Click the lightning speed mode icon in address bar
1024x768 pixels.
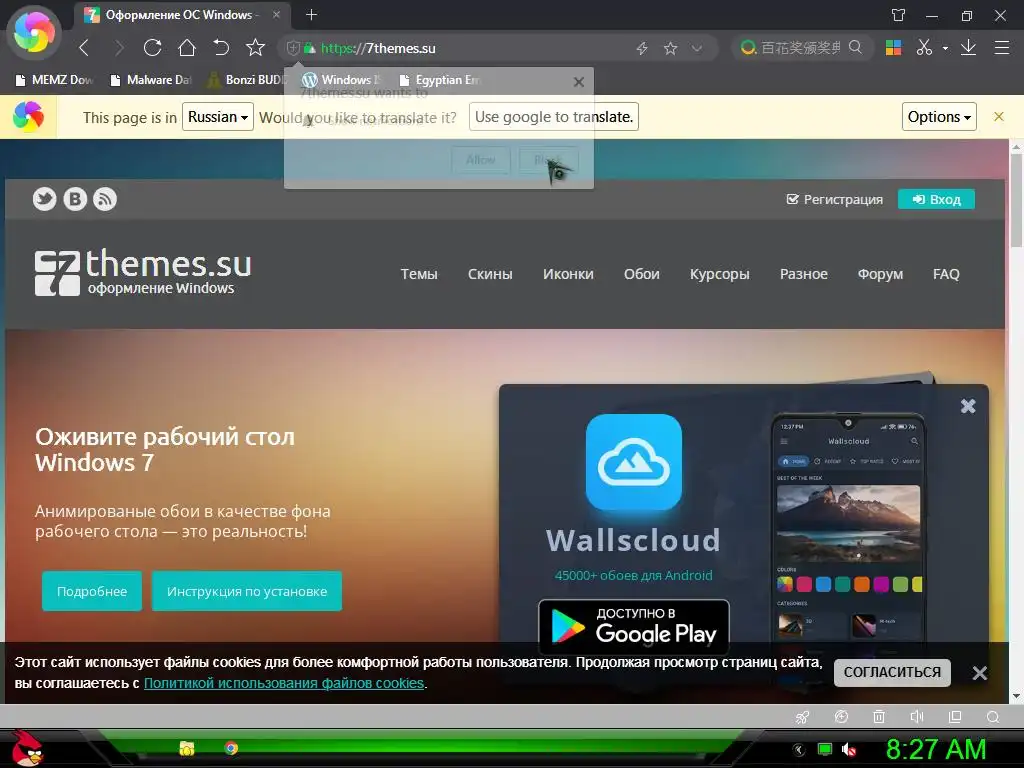tap(642, 48)
